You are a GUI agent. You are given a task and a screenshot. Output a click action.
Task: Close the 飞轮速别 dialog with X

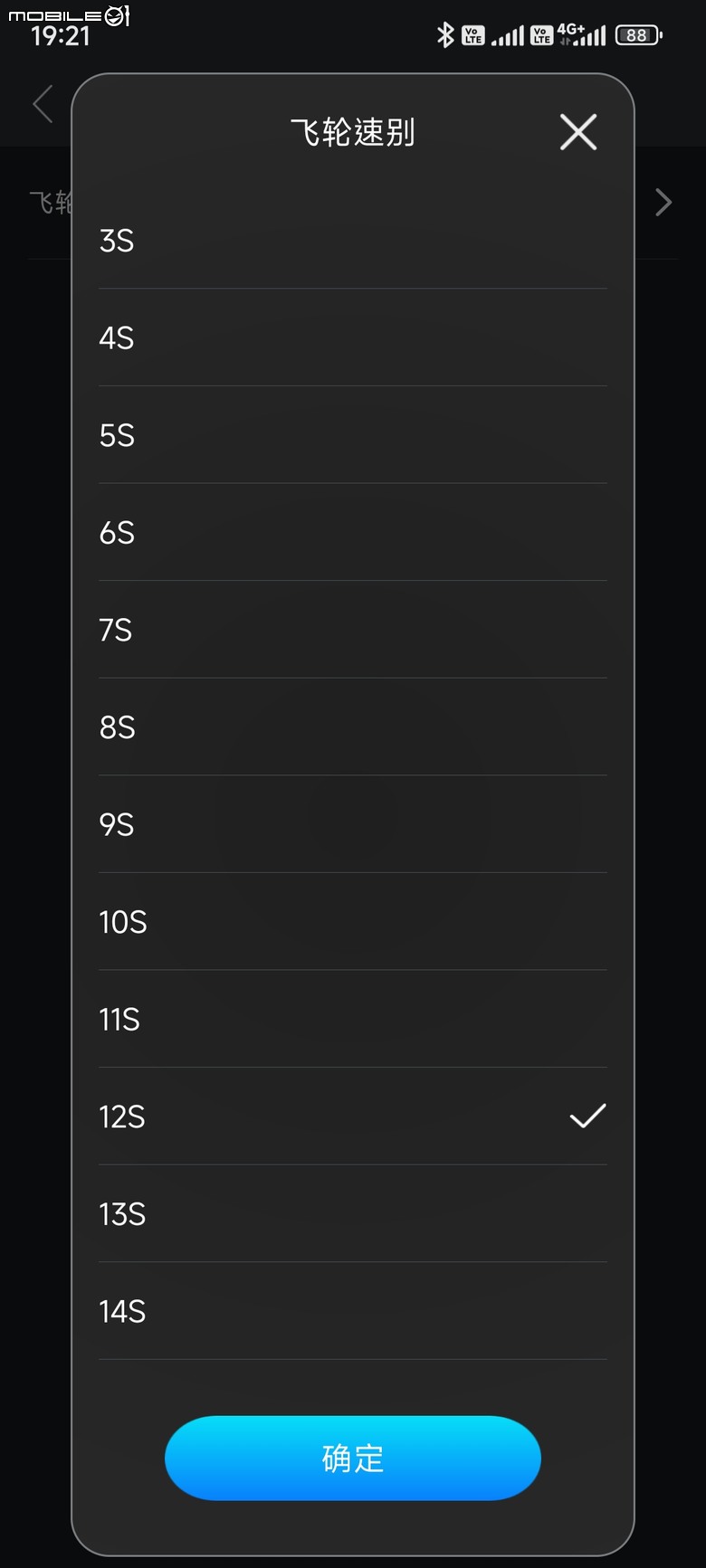pos(578,132)
